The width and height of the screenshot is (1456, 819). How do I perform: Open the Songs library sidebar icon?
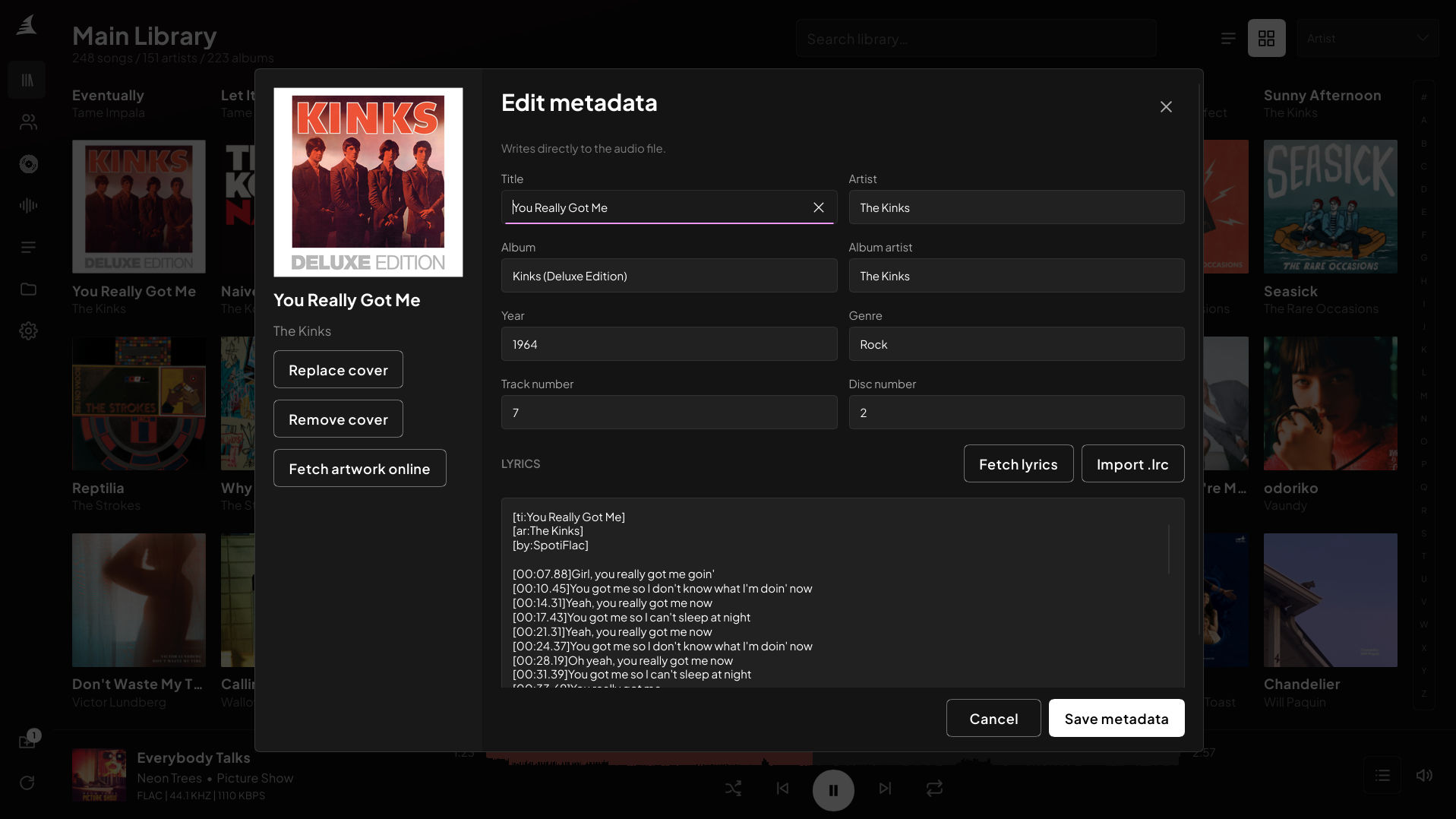27,80
